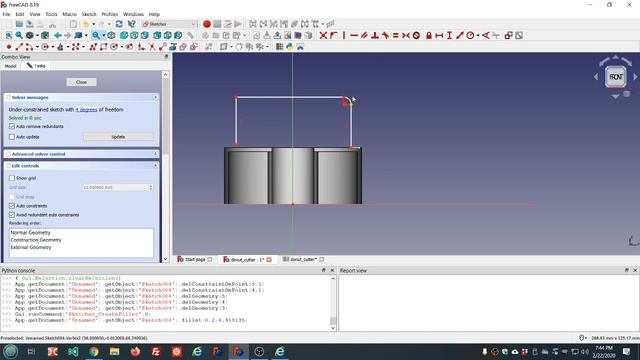The image size is (640, 360).
Task: Collapse the Solver messages section
Action: point(155,98)
